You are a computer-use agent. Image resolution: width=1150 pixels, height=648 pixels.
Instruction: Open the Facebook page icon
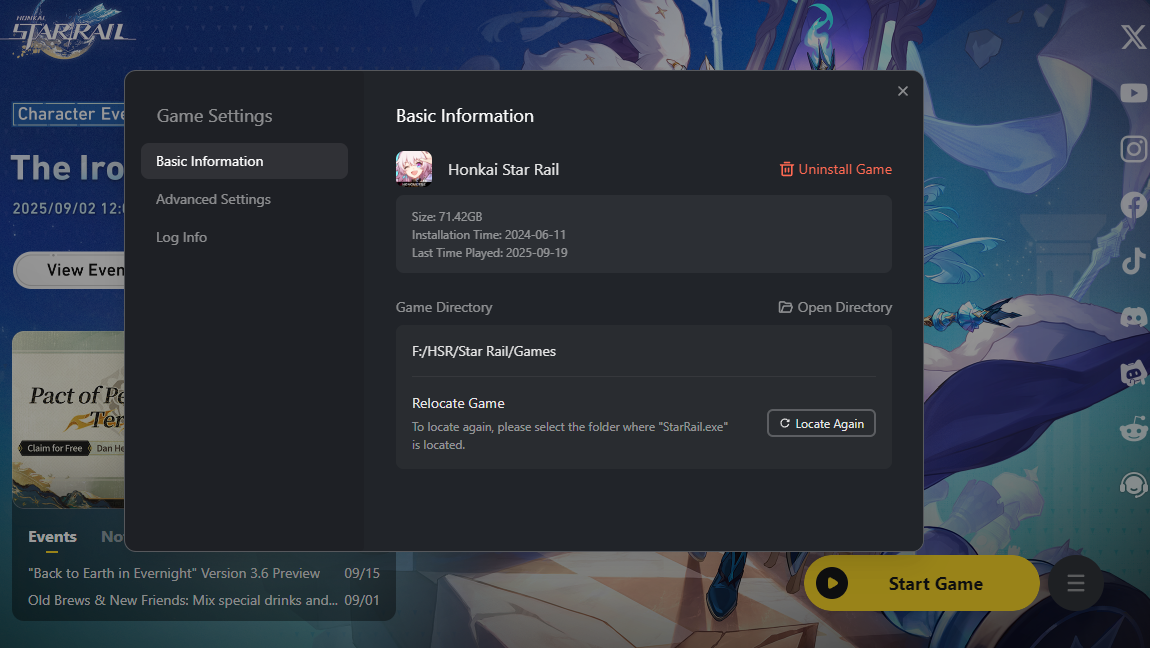pos(1133,205)
